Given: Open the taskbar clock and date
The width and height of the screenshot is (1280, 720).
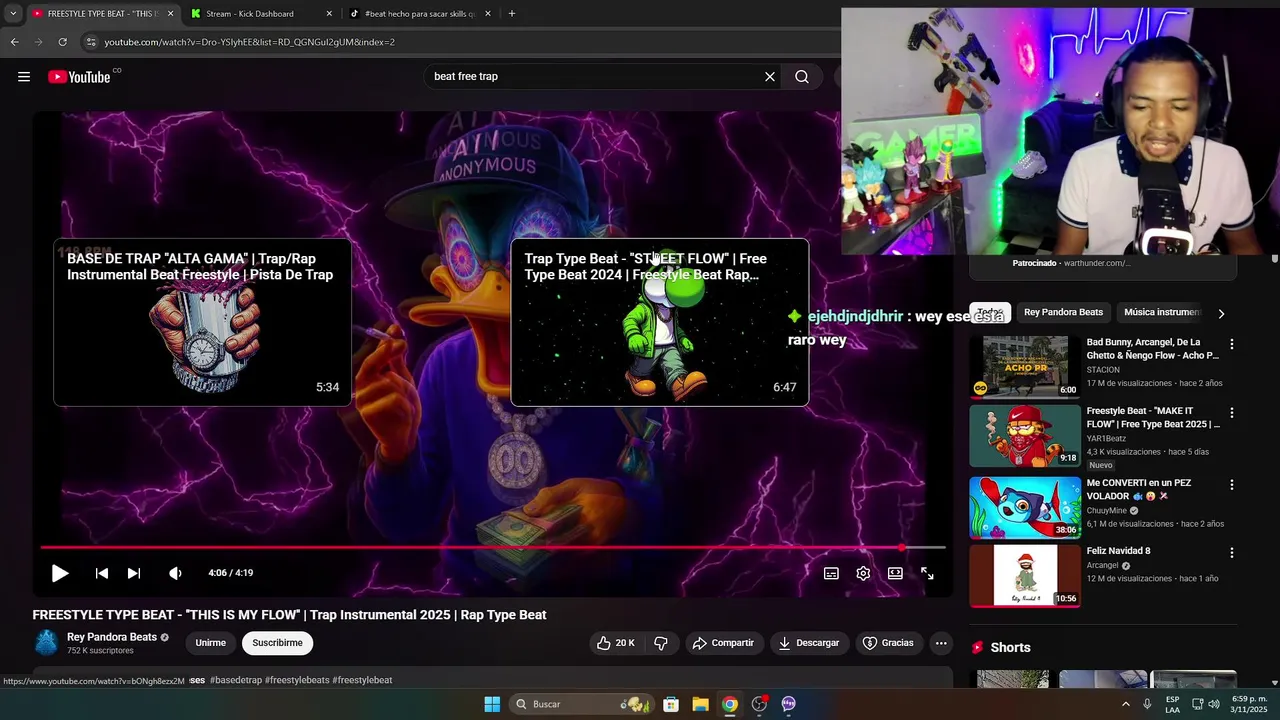Looking at the screenshot, I should coord(1250,704).
